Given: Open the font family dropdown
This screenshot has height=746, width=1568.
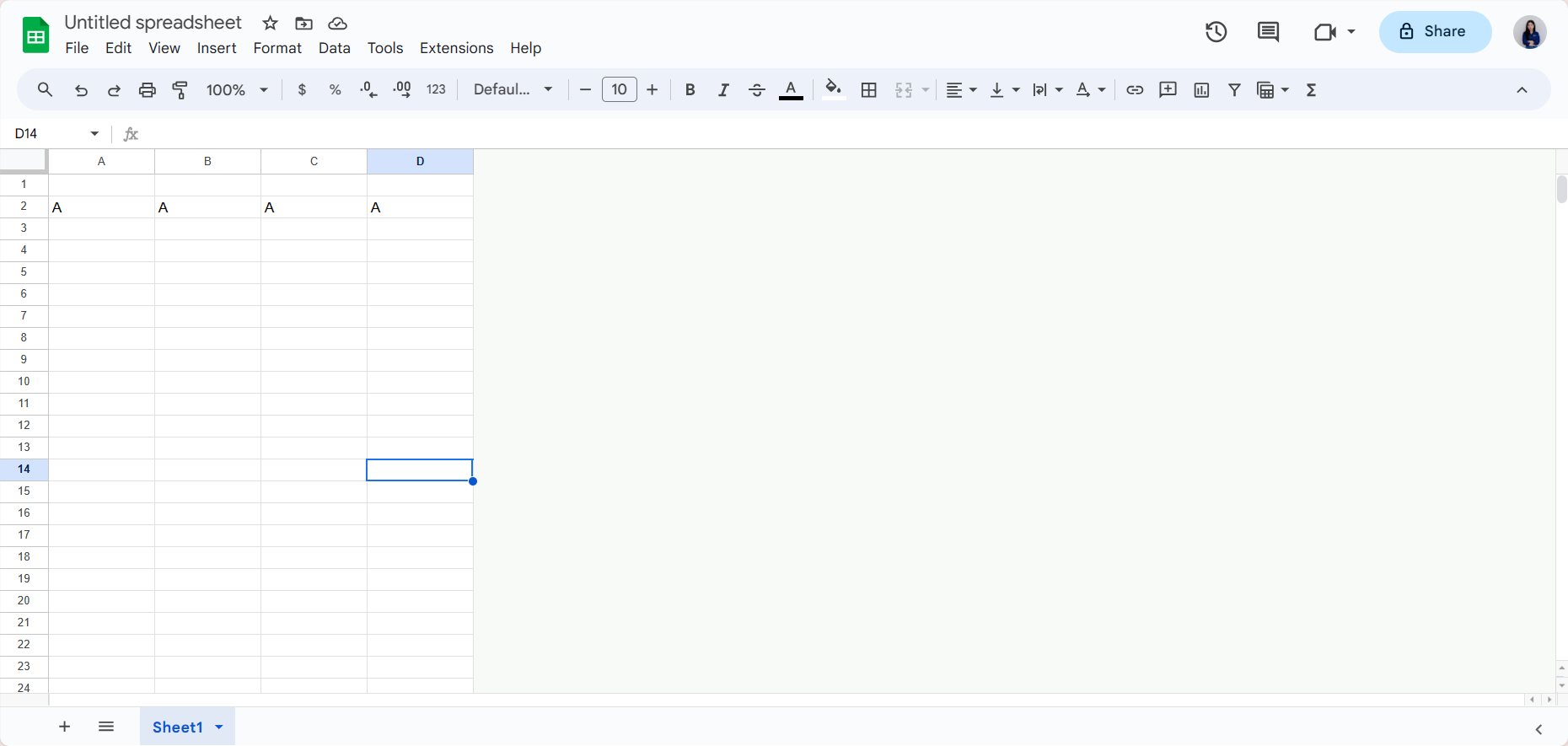Looking at the screenshot, I should [513, 89].
